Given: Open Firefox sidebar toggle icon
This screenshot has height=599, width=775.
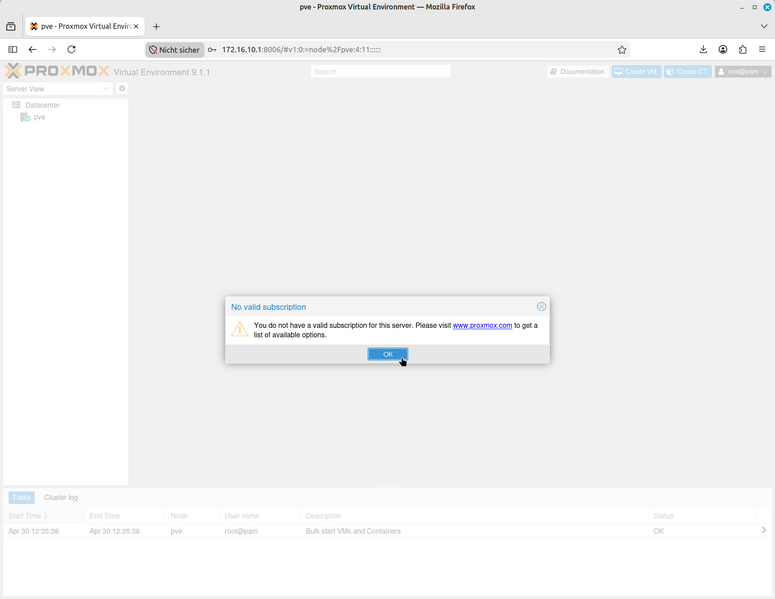Looking at the screenshot, I should click(13, 49).
